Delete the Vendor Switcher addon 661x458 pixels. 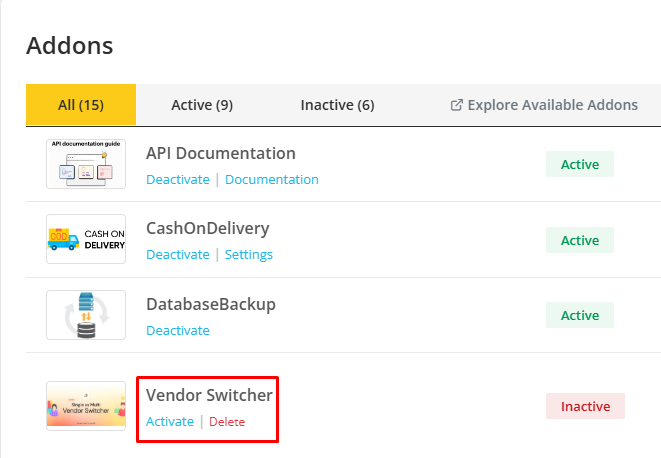point(227,422)
